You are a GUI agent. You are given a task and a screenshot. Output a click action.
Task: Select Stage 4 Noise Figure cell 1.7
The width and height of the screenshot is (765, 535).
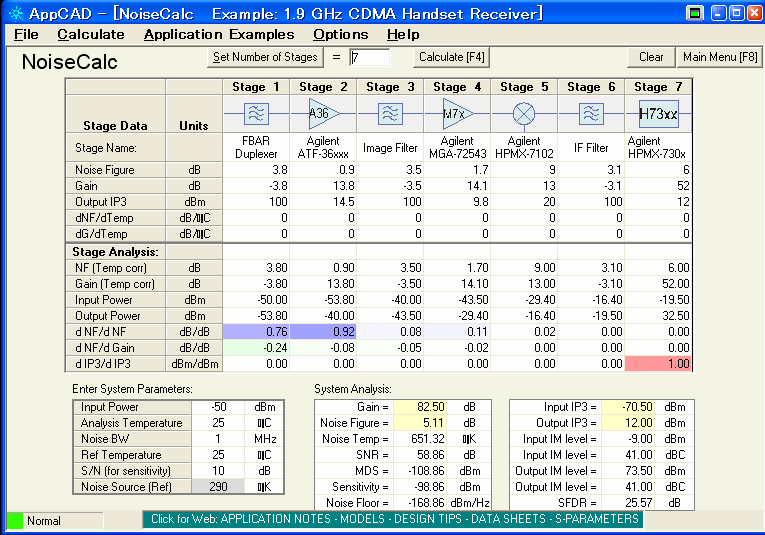tap(457, 170)
